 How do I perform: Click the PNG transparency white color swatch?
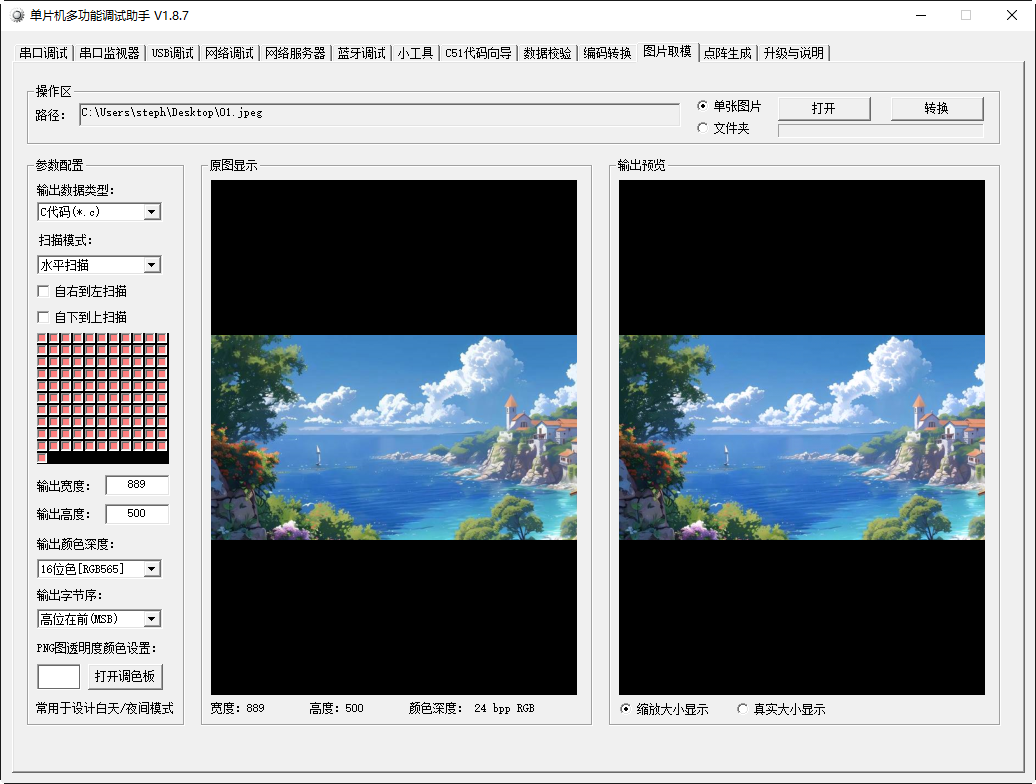click(59, 677)
